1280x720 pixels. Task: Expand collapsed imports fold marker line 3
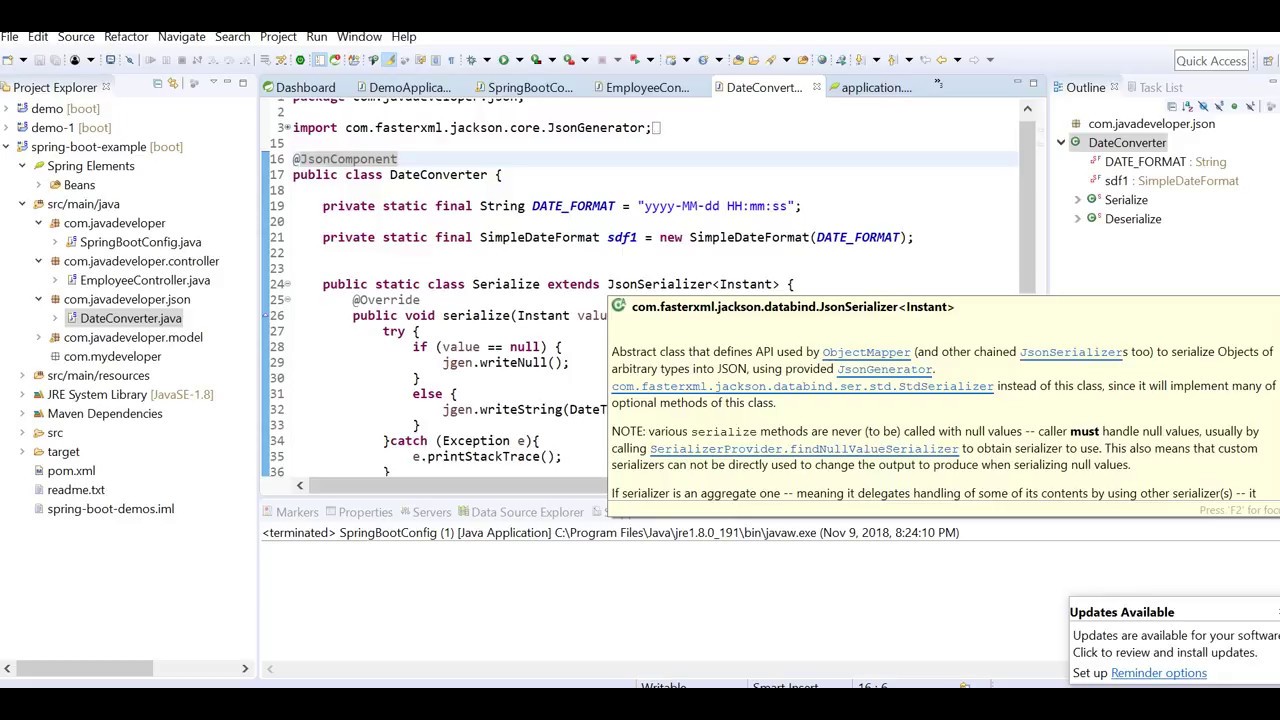(x=288, y=128)
